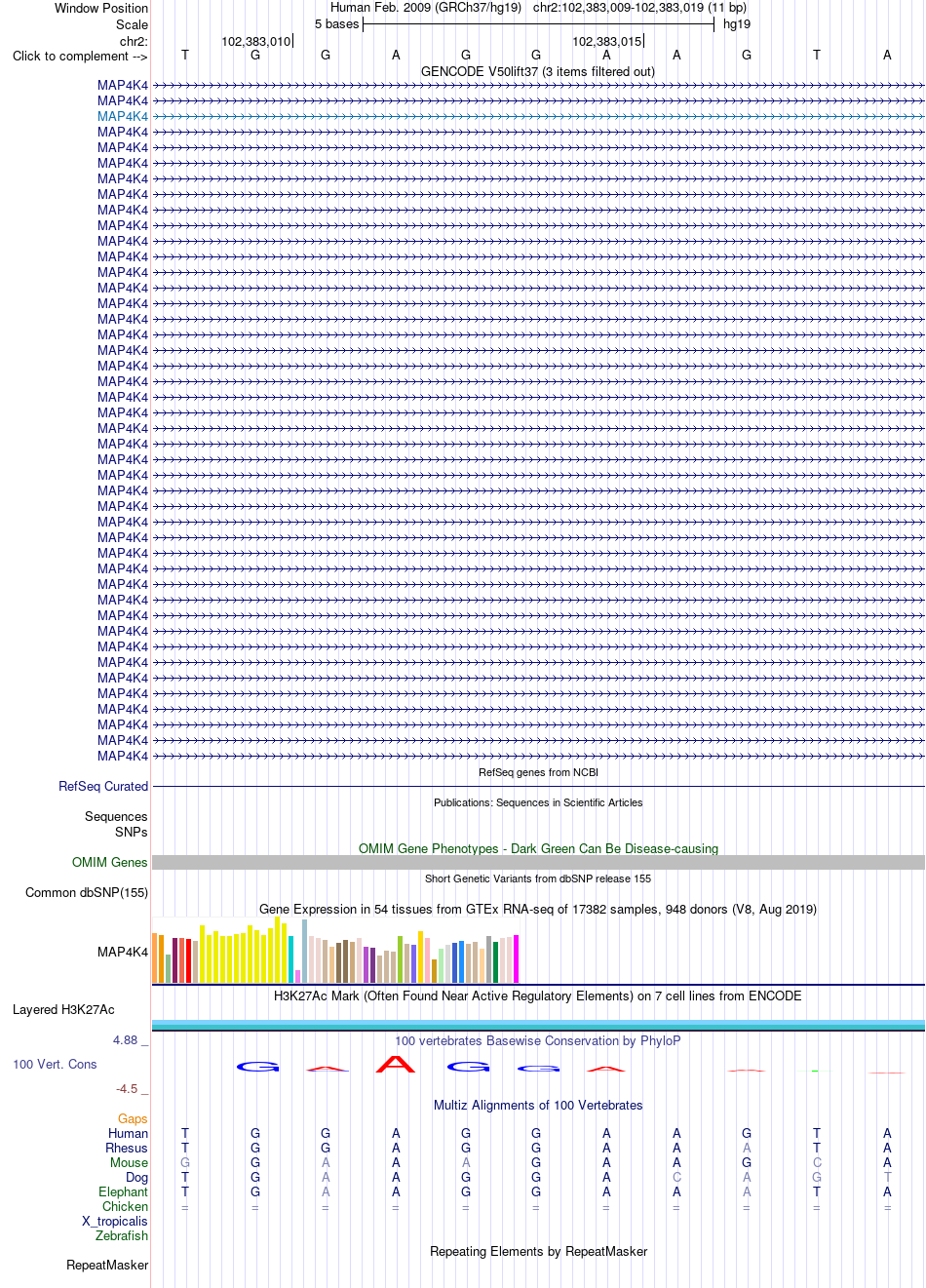Viewport: 926px width, 1288px height.
Task: Click the 100 Vert. Cons label
Action: tap(55, 1065)
